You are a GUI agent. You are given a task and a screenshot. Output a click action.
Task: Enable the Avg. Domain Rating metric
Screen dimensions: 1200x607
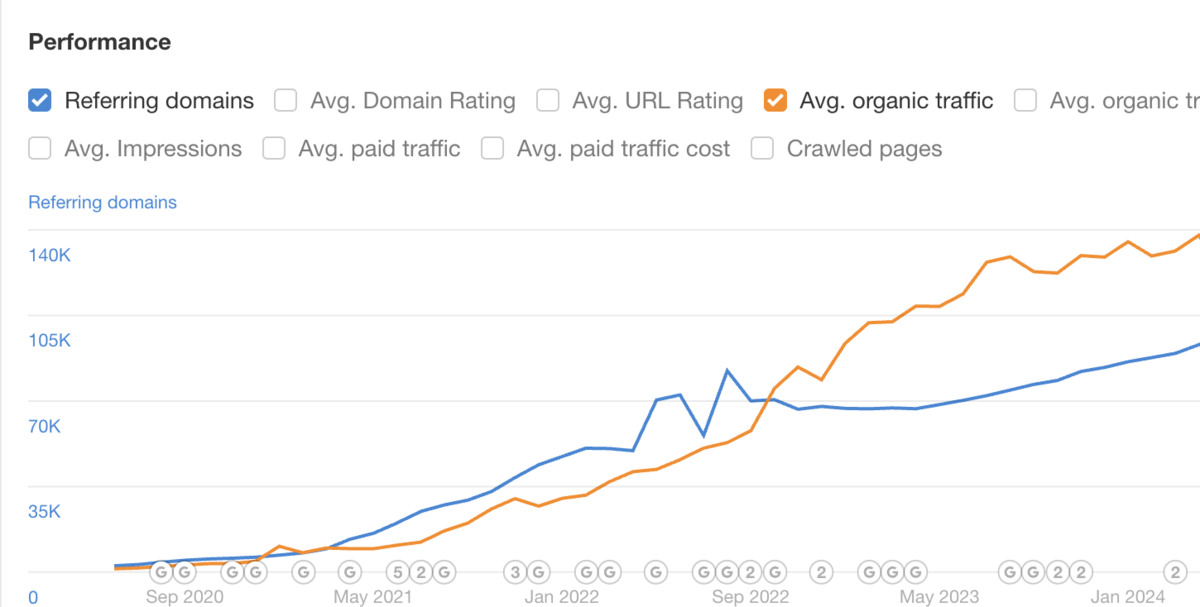(285, 100)
